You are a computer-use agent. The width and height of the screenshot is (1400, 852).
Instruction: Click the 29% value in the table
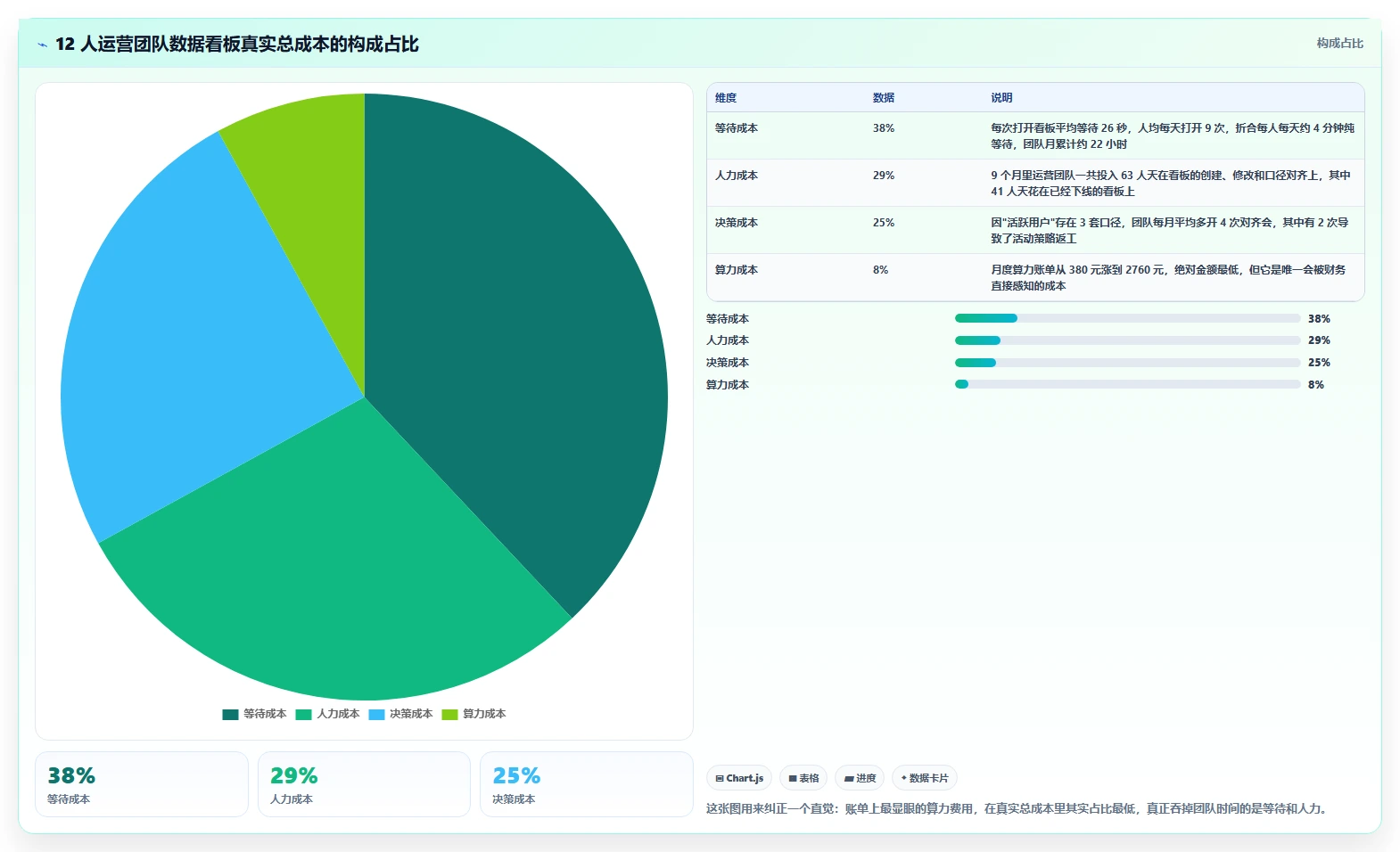point(884,176)
